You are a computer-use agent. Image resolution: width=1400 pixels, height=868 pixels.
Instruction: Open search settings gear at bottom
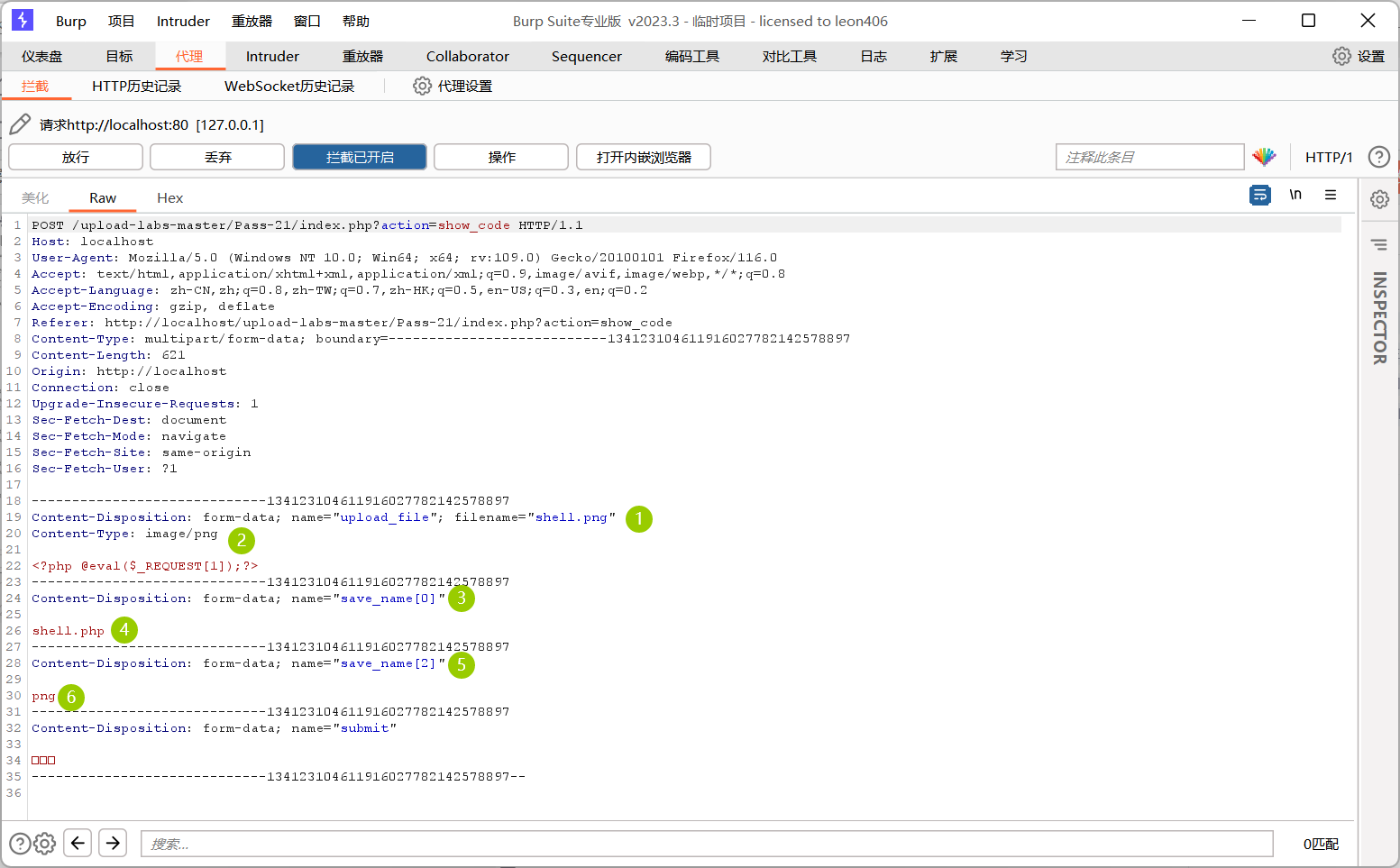(44, 844)
